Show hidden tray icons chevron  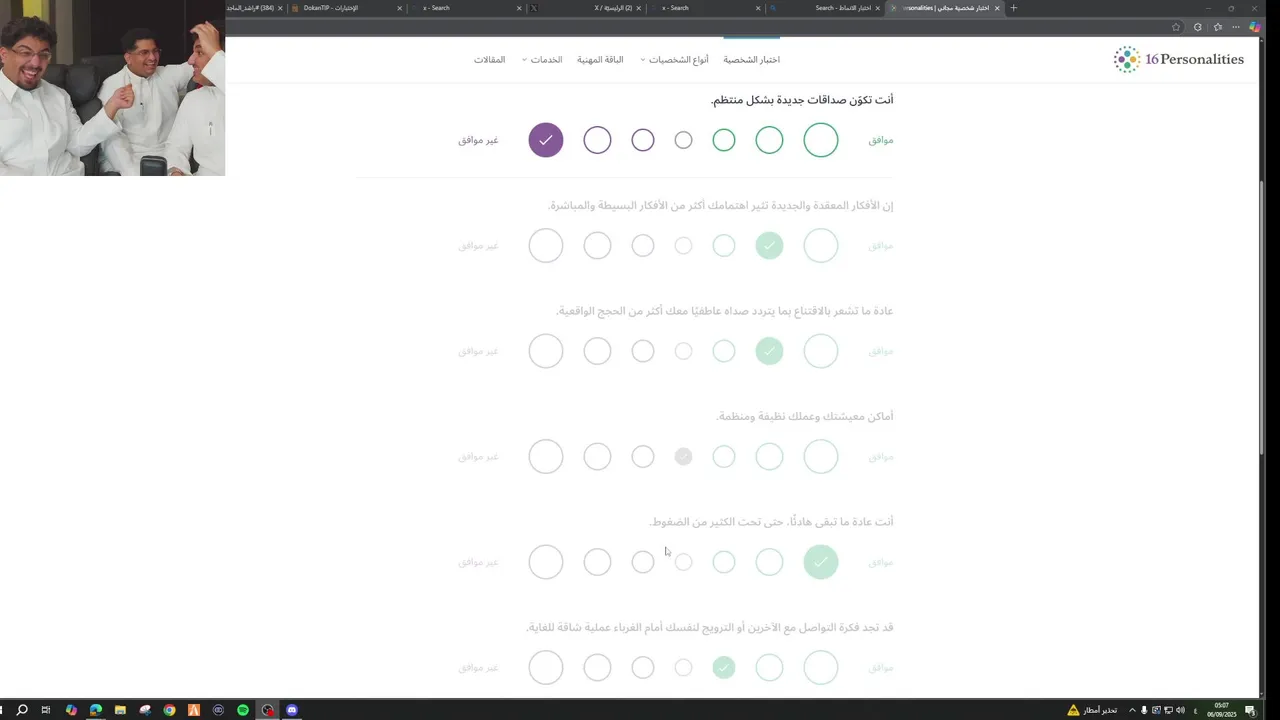(x=1130, y=710)
